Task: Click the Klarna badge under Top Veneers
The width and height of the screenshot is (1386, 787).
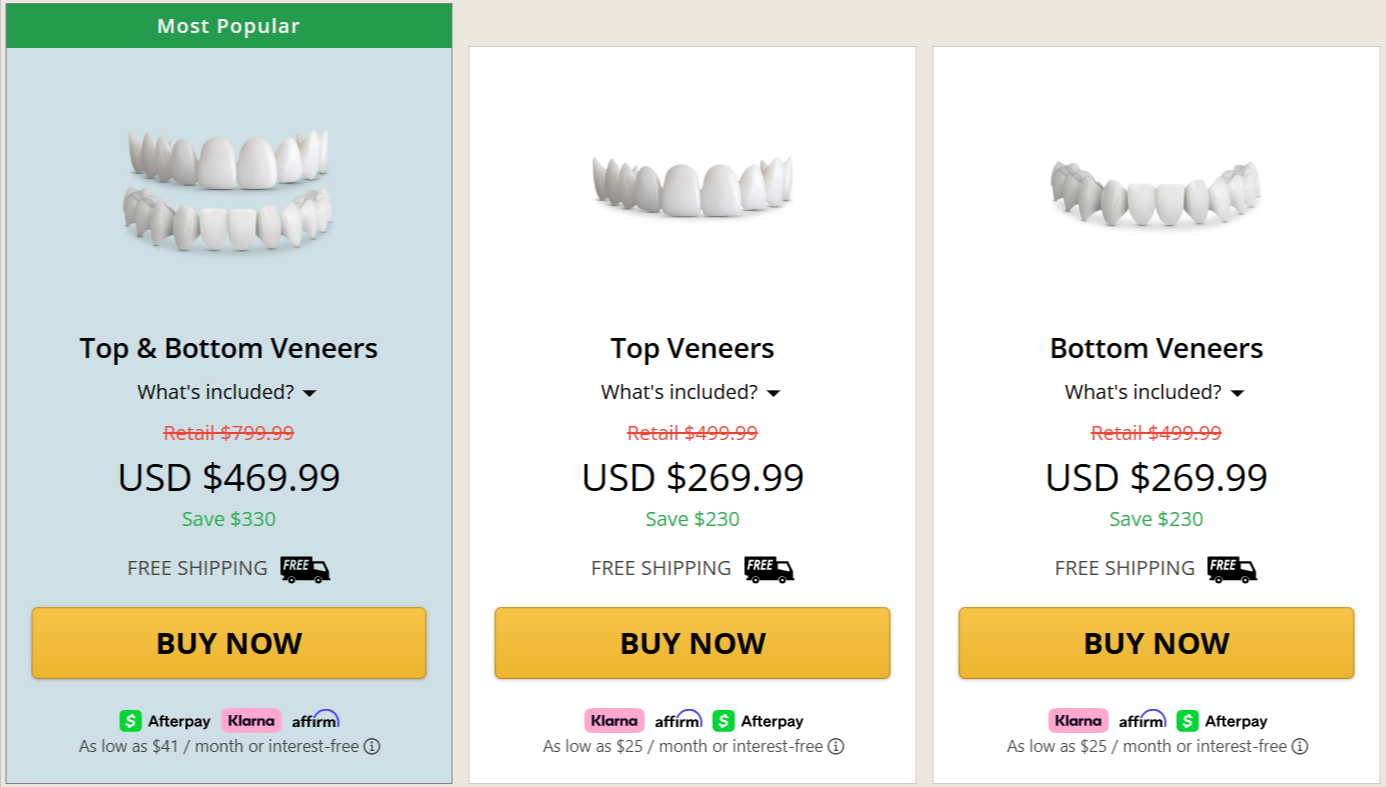Action: [x=613, y=720]
